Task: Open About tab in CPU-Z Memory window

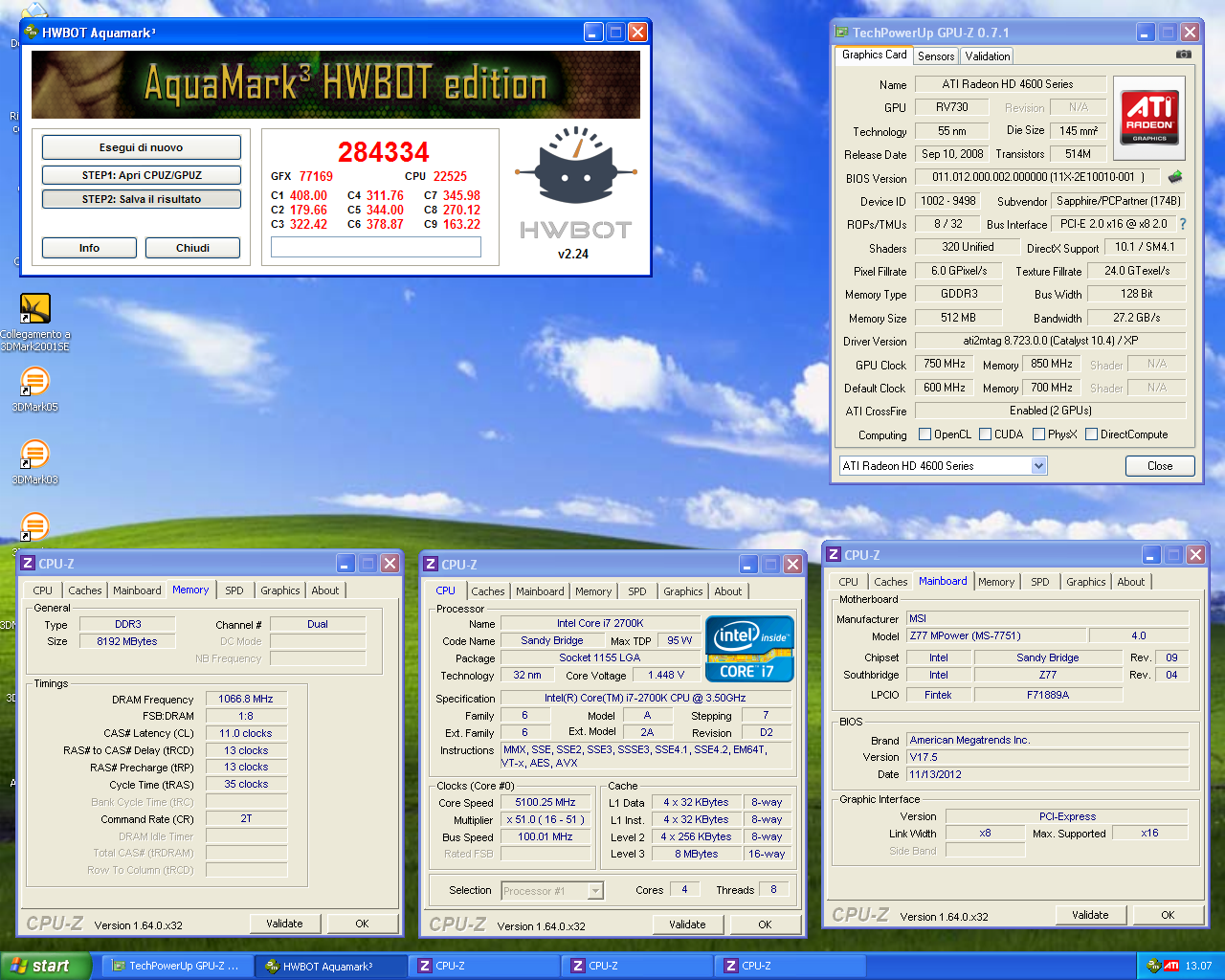Action: click(324, 590)
